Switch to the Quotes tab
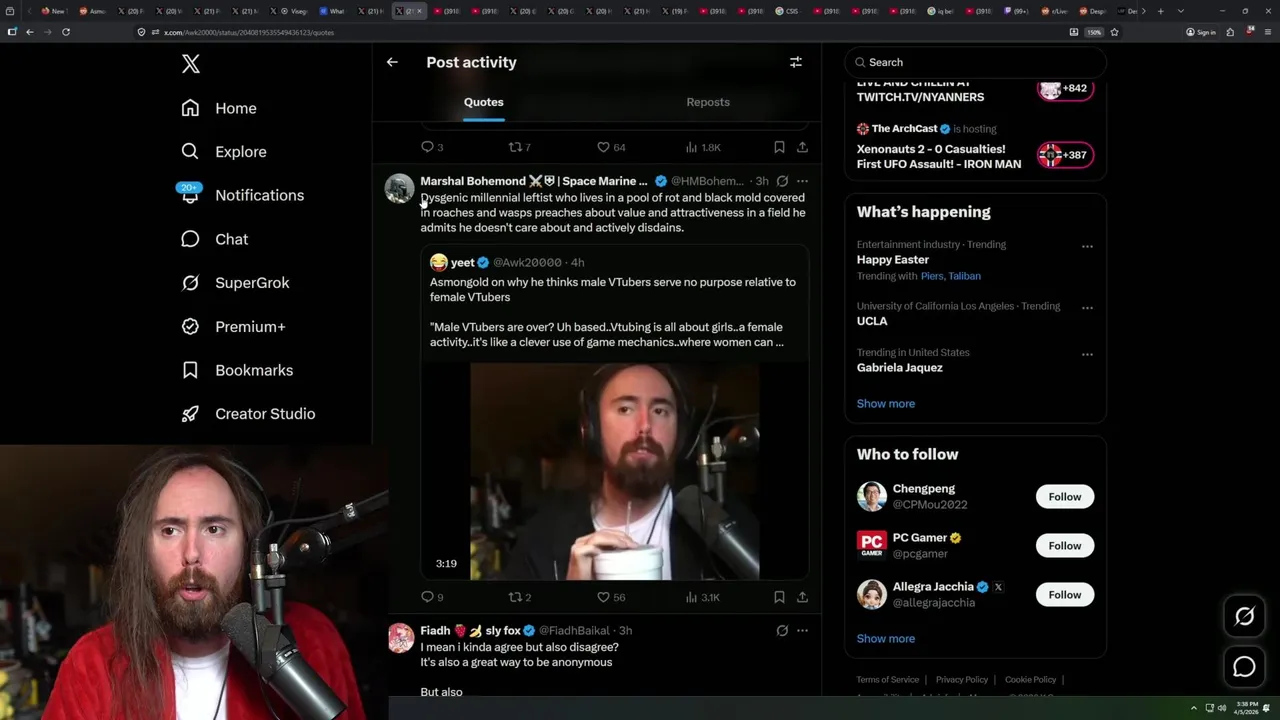Screen dimensions: 1280x720 [x=483, y=102]
